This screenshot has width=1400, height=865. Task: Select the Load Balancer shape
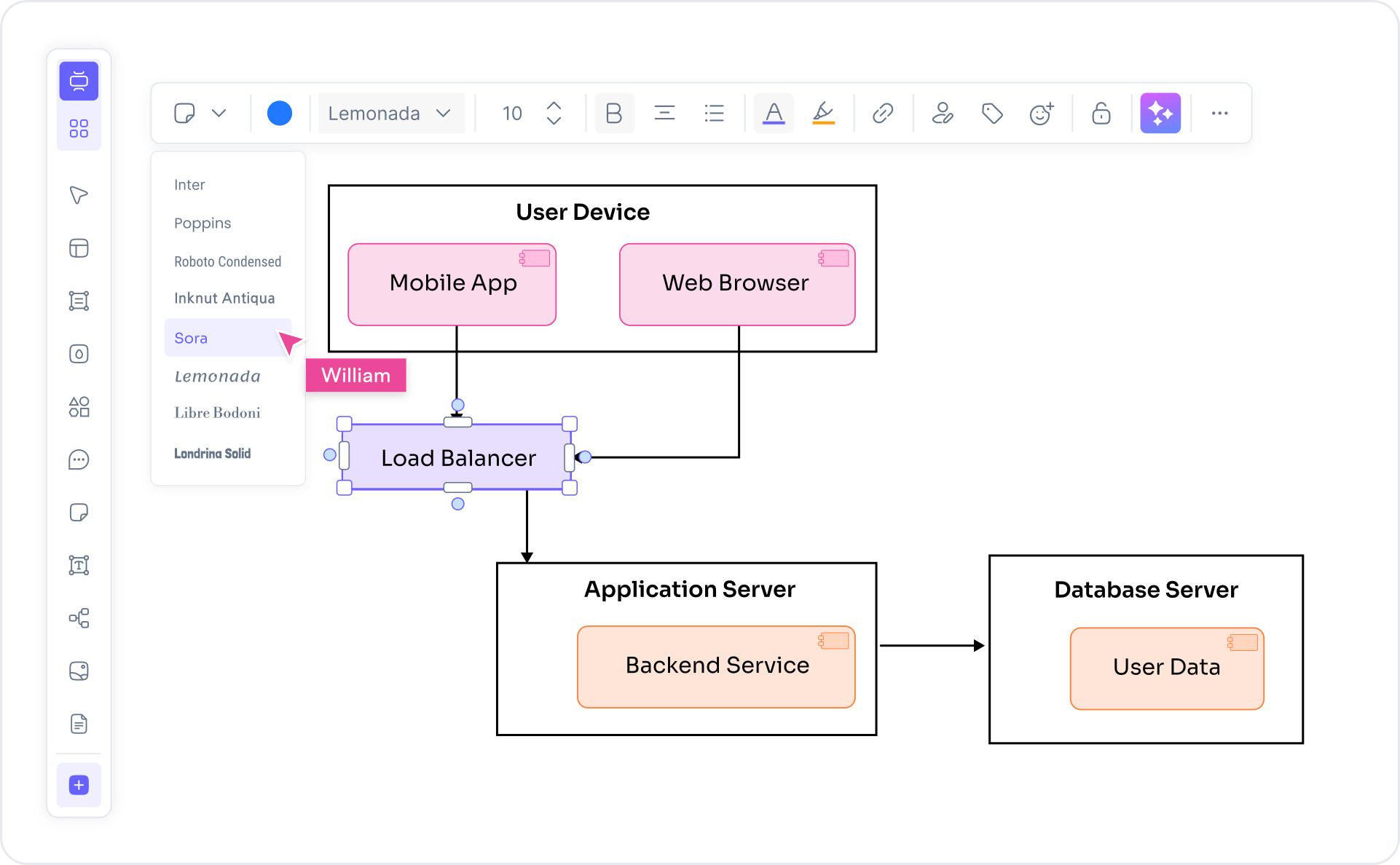(x=457, y=458)
